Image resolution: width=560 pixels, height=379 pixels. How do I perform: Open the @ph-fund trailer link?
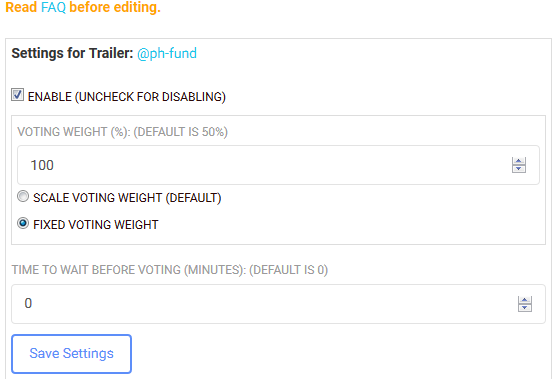(x=167, y=54)
